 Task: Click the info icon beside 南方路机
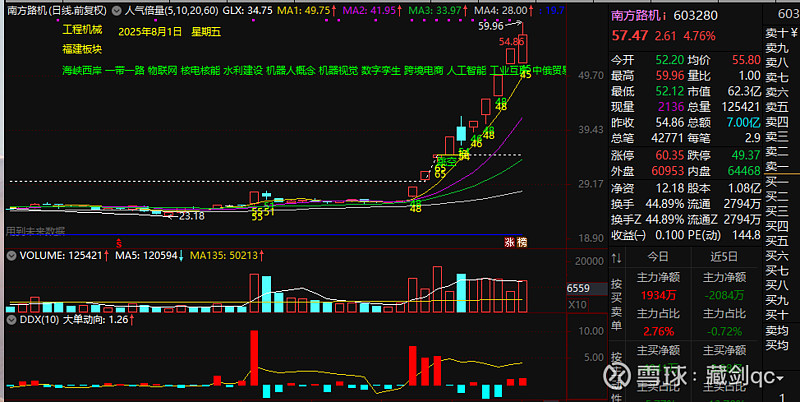click(x=665, y=16)
